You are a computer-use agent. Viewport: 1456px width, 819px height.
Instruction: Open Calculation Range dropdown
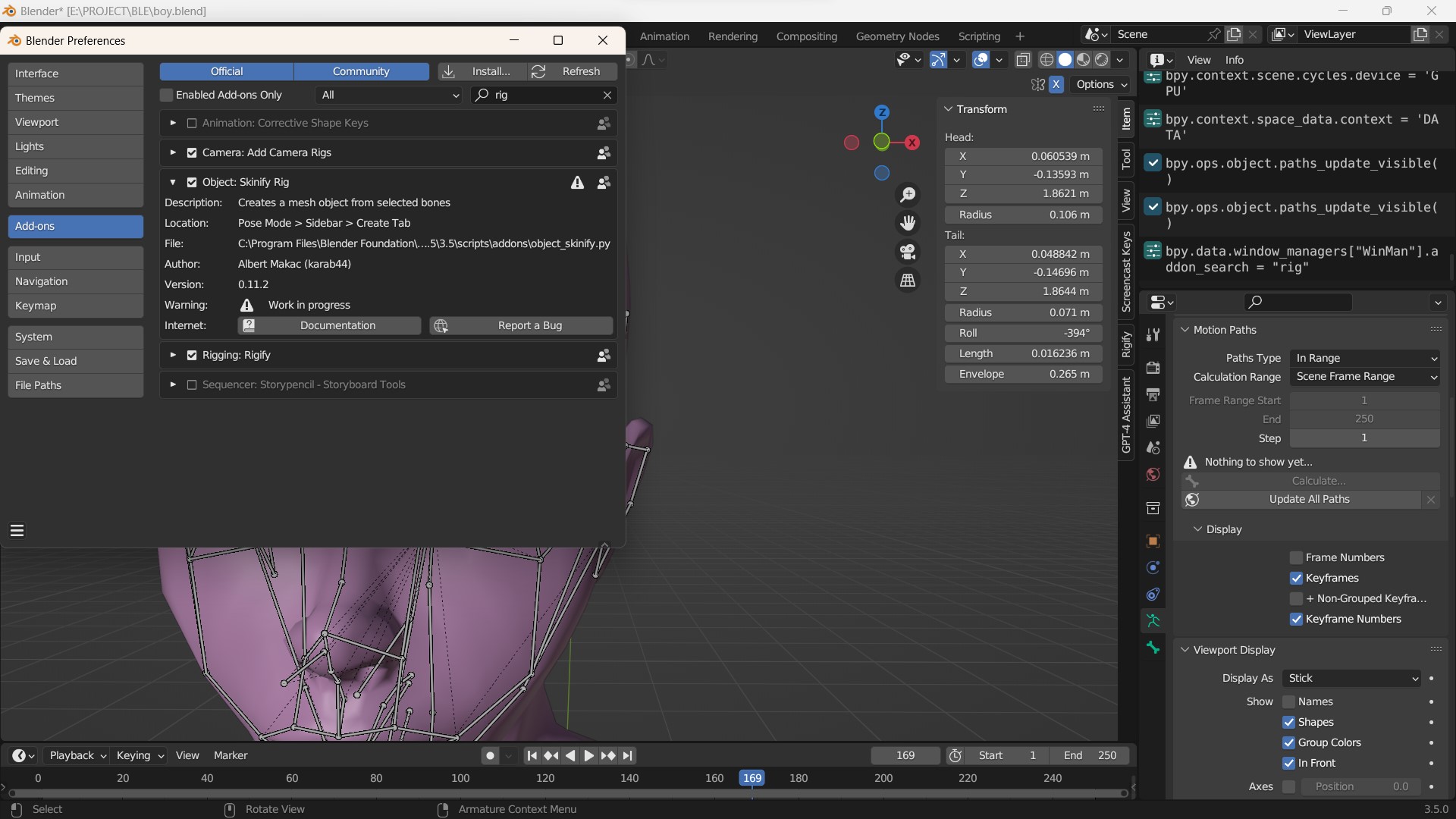1366,377
